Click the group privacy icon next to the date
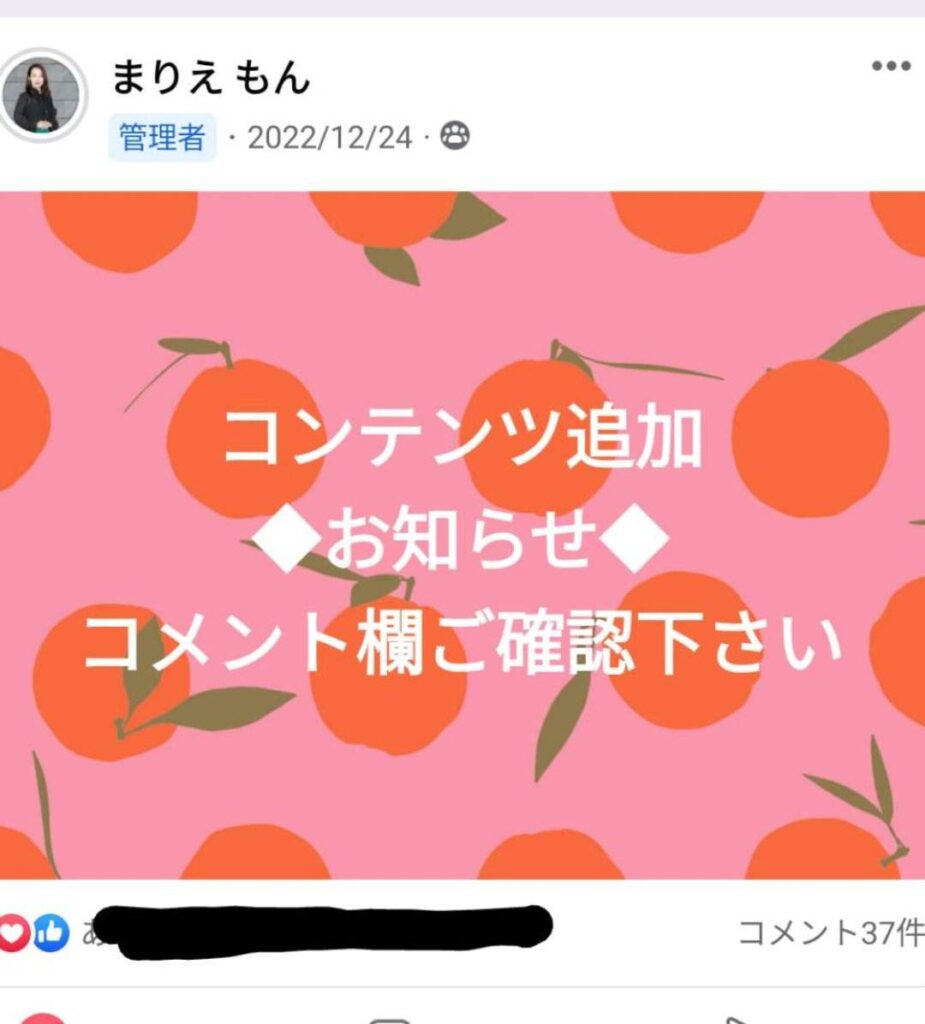Viewport: 925px width, 1024px height. click(455, 136)
